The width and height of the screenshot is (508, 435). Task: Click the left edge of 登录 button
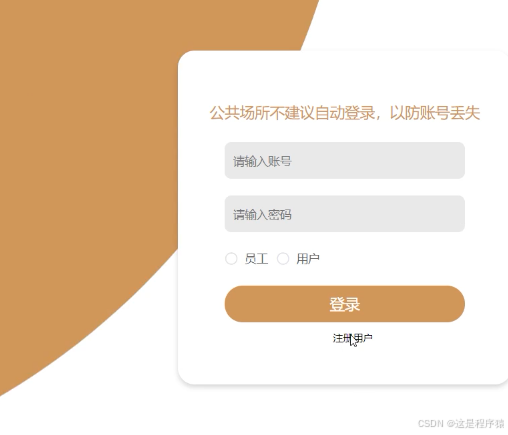[233, 304]
